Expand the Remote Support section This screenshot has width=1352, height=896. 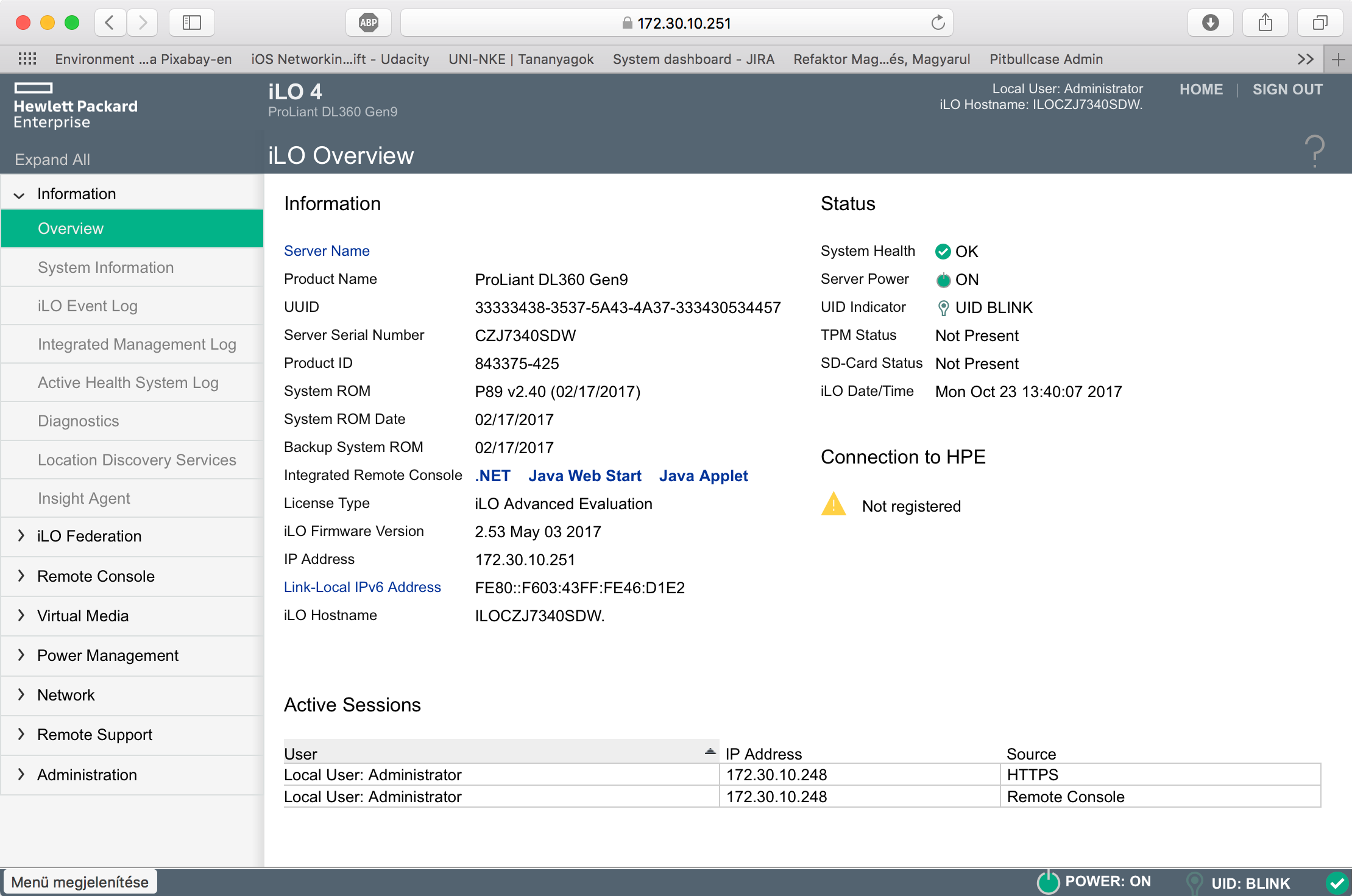21,735
